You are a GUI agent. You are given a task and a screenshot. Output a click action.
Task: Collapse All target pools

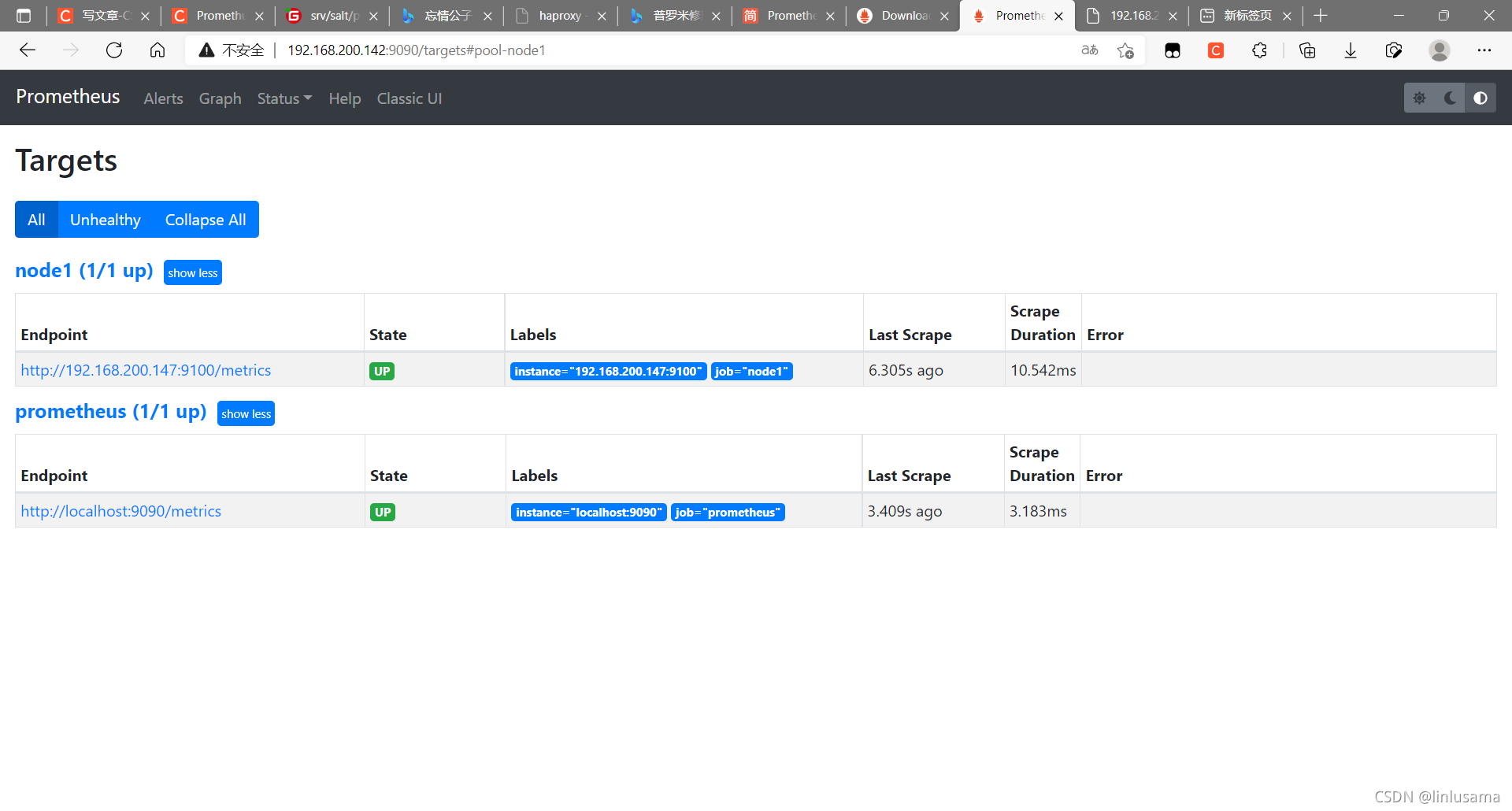pyautogui.click(x=206, y=220)
